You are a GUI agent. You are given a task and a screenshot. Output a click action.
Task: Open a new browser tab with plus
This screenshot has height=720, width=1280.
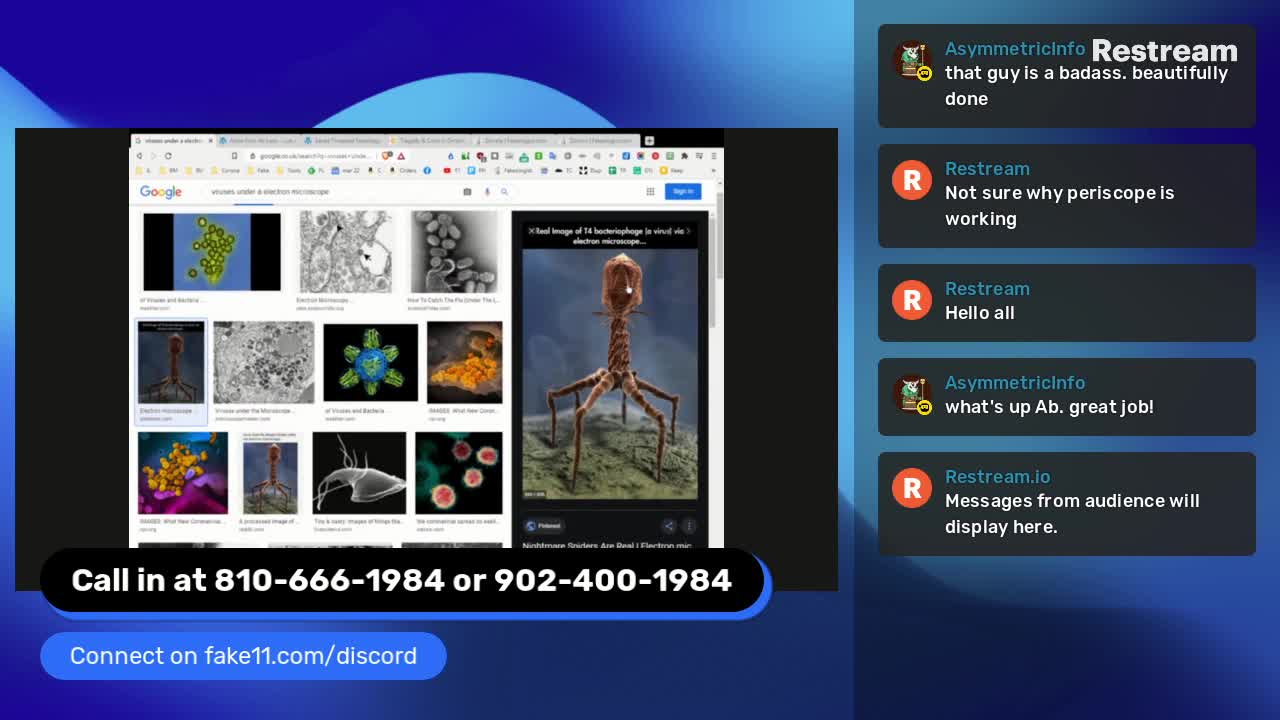point(649,141)
